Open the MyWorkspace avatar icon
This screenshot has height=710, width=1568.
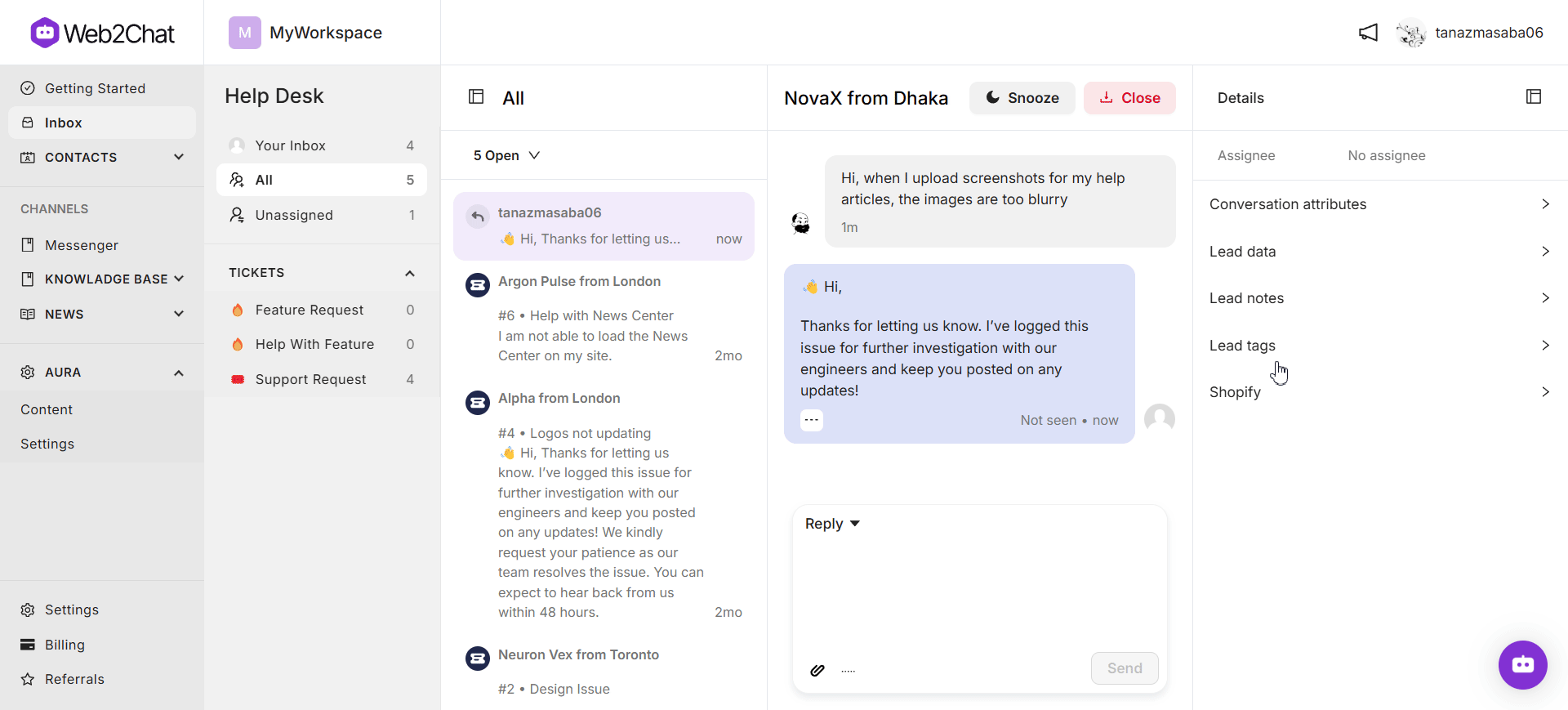[244, 33]
